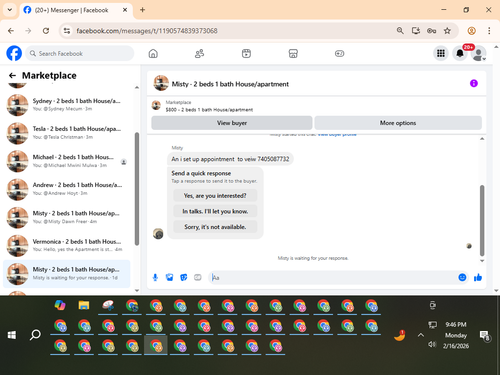Show hidden system tray icons
Viewport: 500px width, 375px height.
point(421,335)
